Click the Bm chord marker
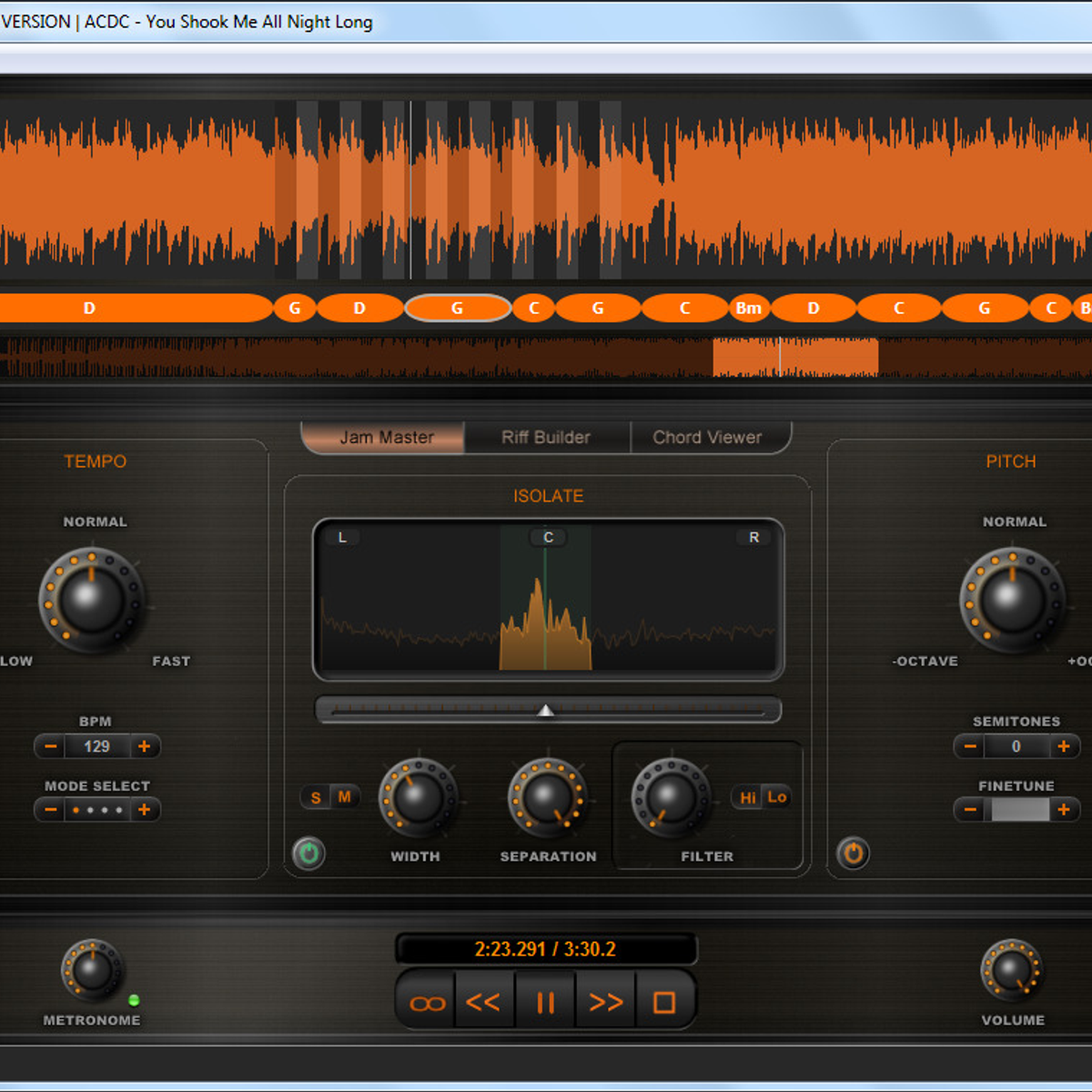 (x=749, y=308)
